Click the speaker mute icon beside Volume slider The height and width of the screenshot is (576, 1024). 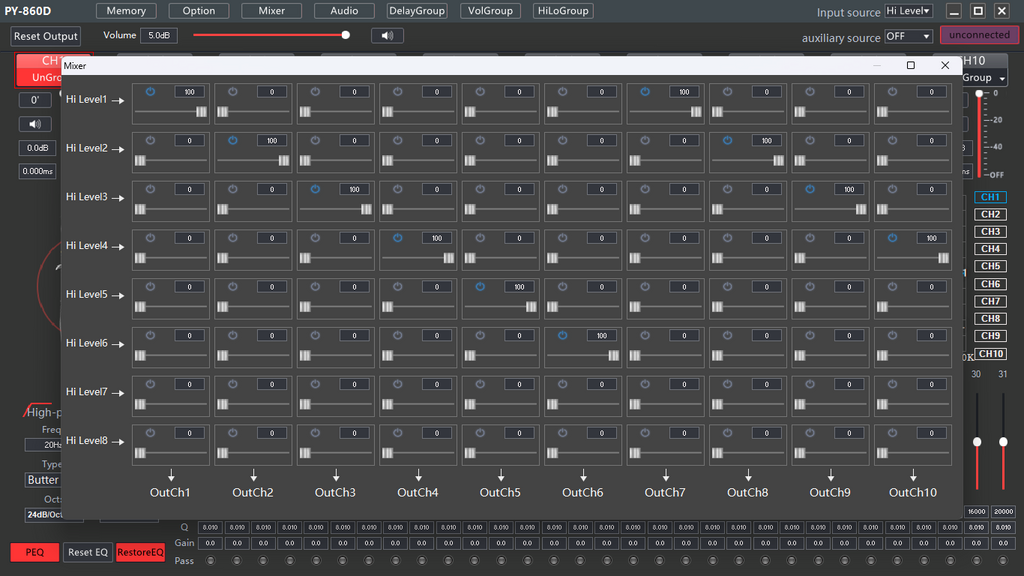click(387, 36)
